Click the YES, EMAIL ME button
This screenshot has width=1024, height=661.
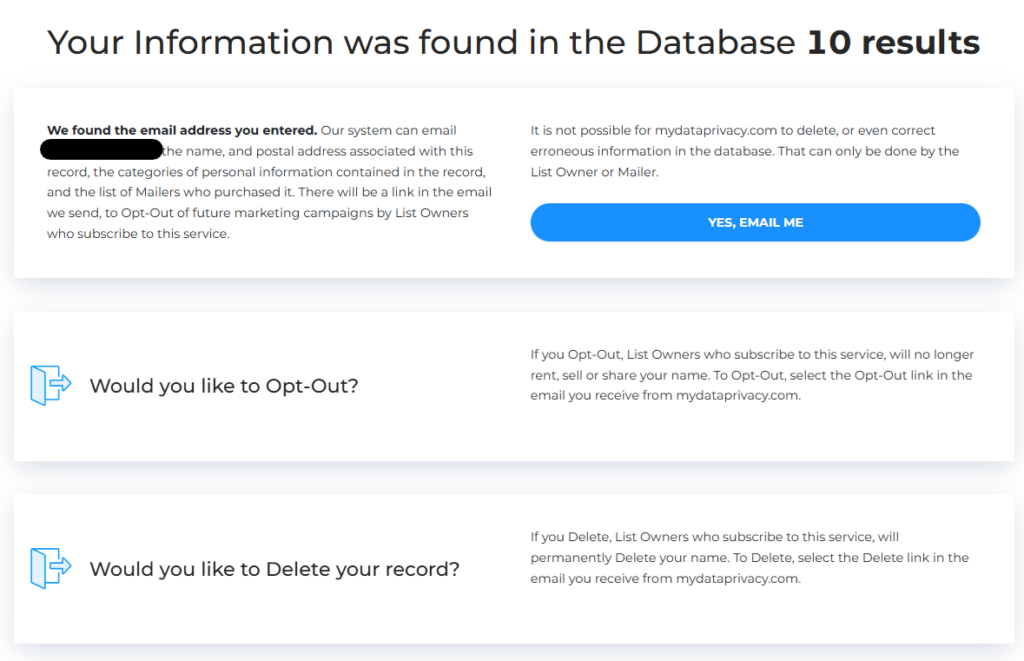point(755,222)
